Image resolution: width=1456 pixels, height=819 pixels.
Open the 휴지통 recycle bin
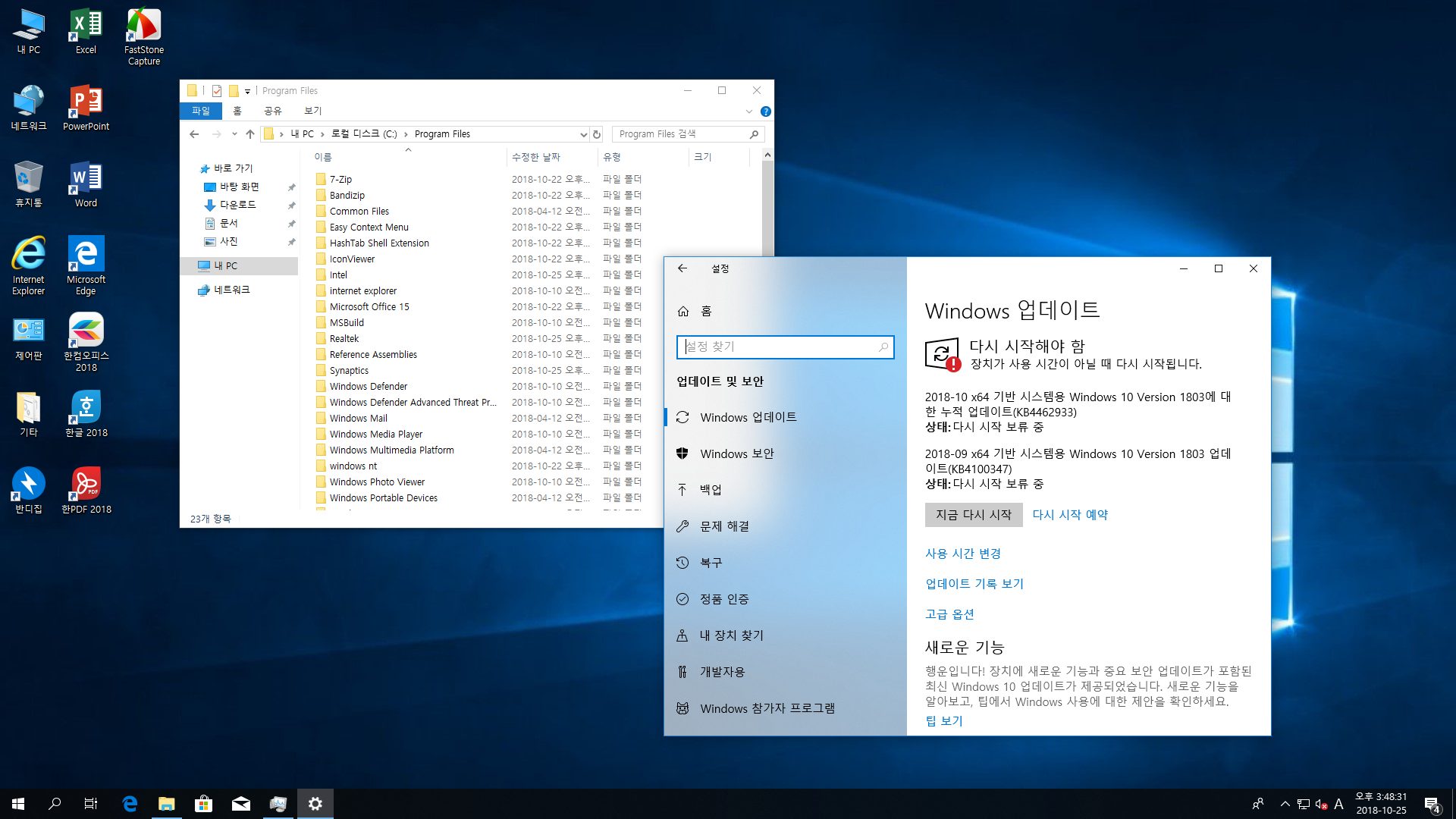coord(29,185)
